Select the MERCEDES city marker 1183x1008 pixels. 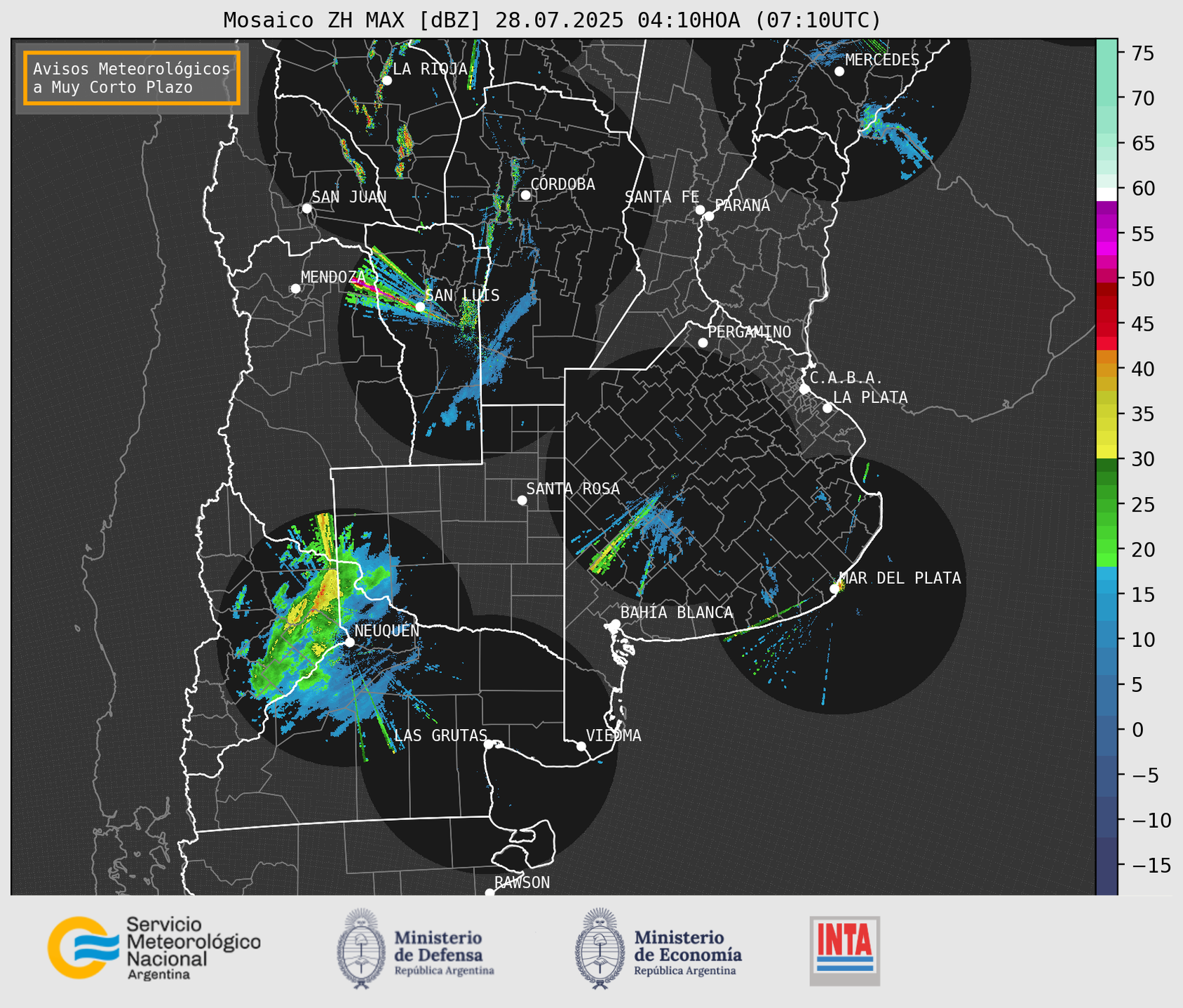click(839, 71)
